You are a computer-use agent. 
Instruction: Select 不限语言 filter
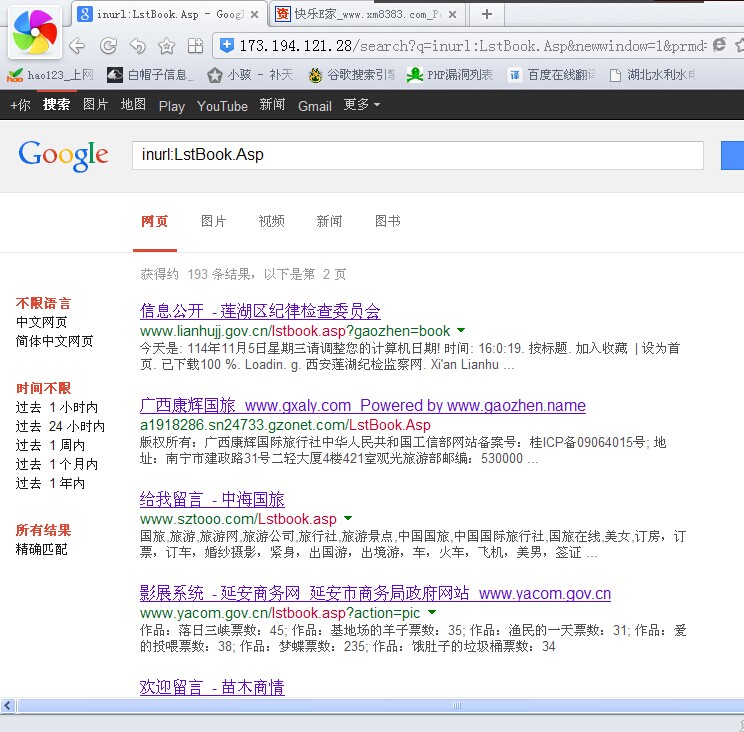(x=43, y=303)
